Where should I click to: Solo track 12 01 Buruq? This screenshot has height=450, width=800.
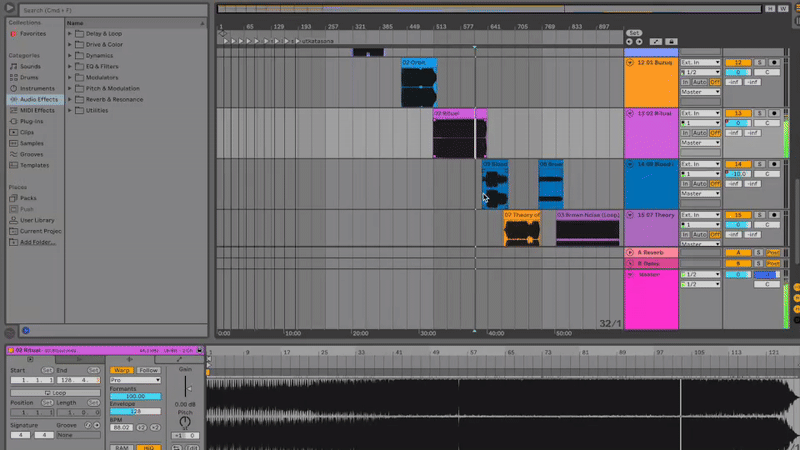click(x=759, y=62)
